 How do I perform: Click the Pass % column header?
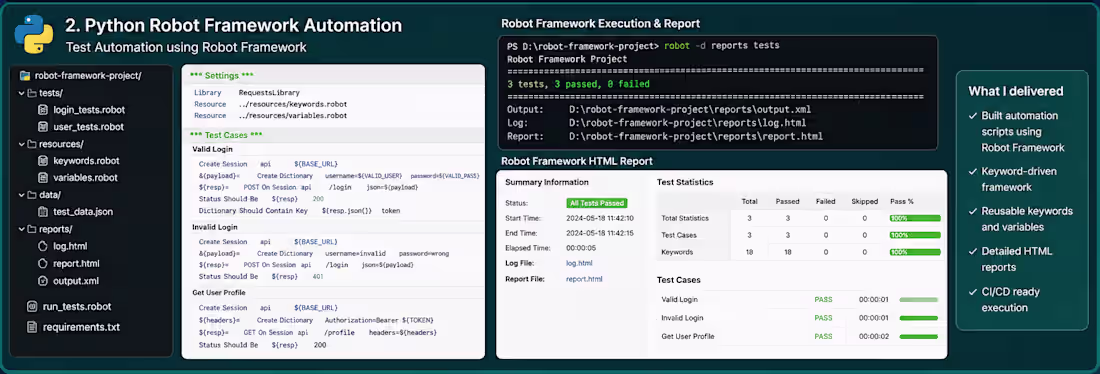point(901,201)
